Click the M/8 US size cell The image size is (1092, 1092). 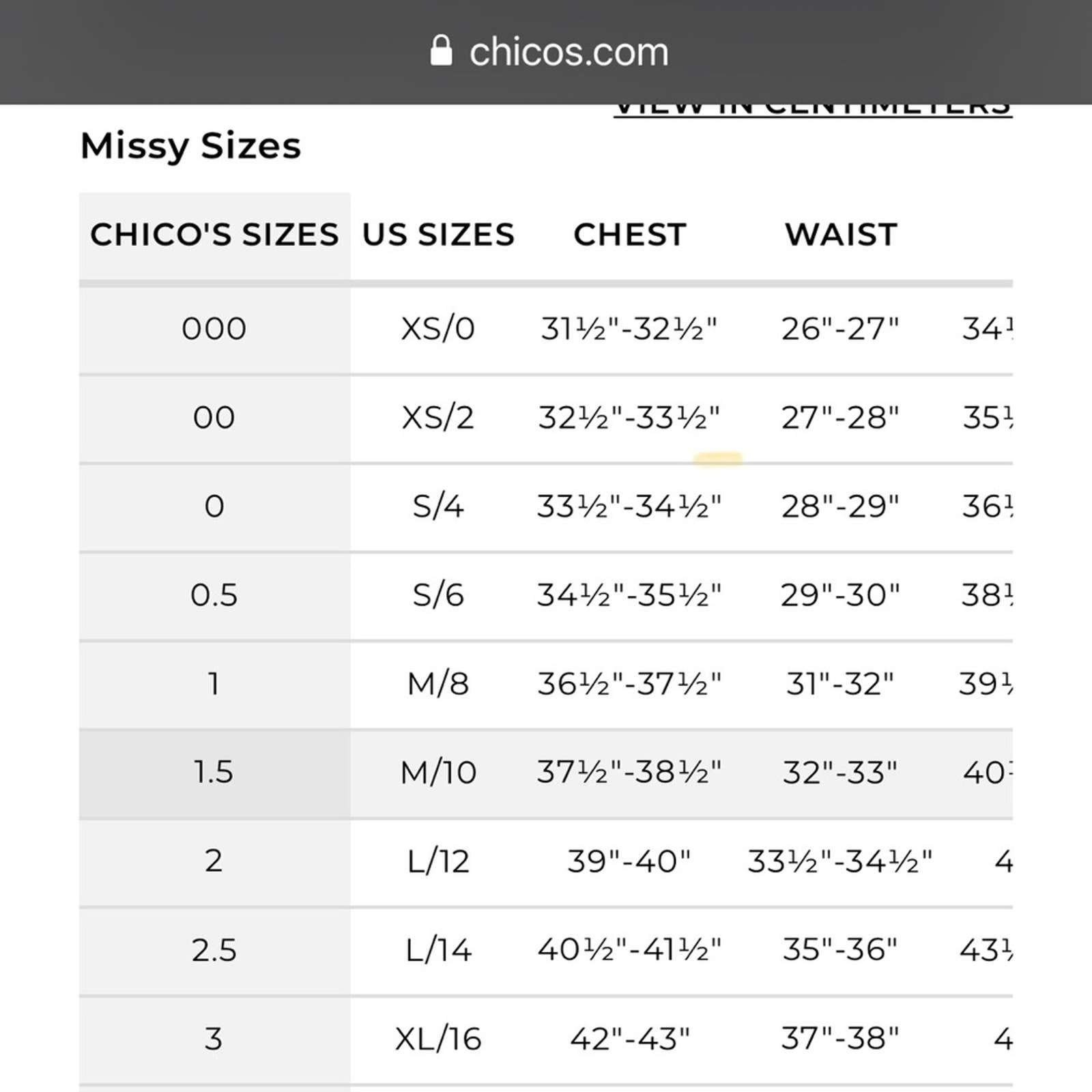[x=438, y=684]
